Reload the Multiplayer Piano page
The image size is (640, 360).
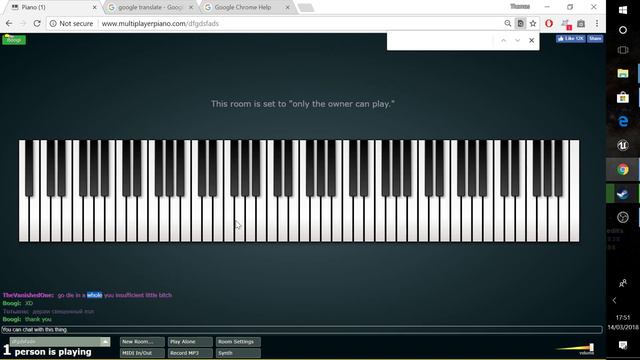(37, 24)
